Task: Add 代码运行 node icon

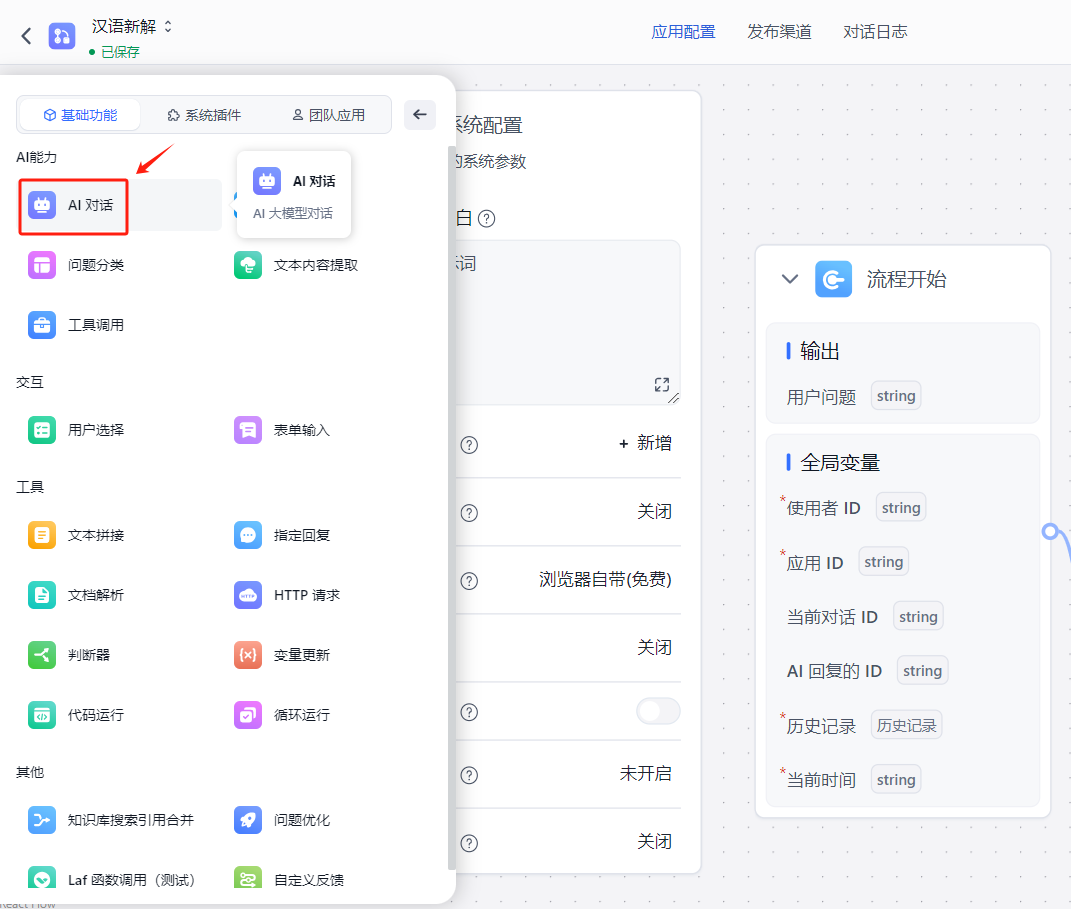Action: pos(42,716)
